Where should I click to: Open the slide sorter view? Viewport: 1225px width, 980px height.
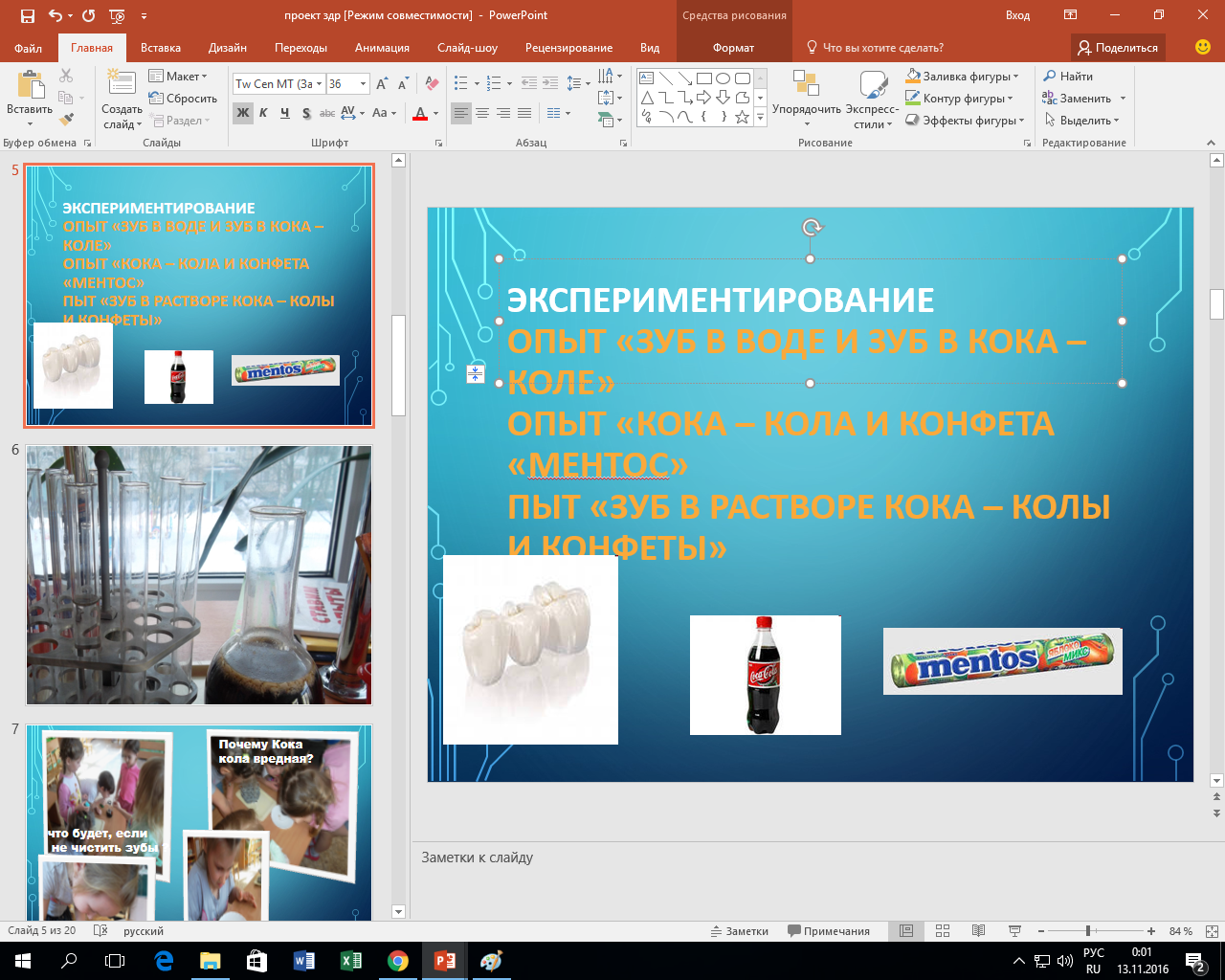click(x=943, y=931)
